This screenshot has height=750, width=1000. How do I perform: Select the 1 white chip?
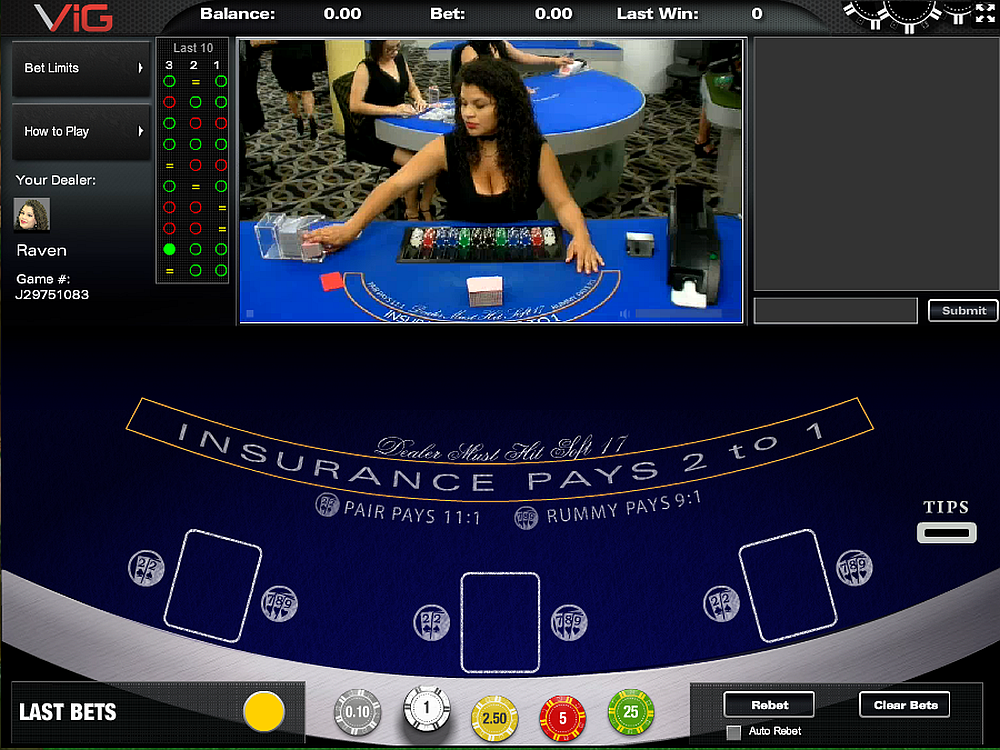[427, 708]
